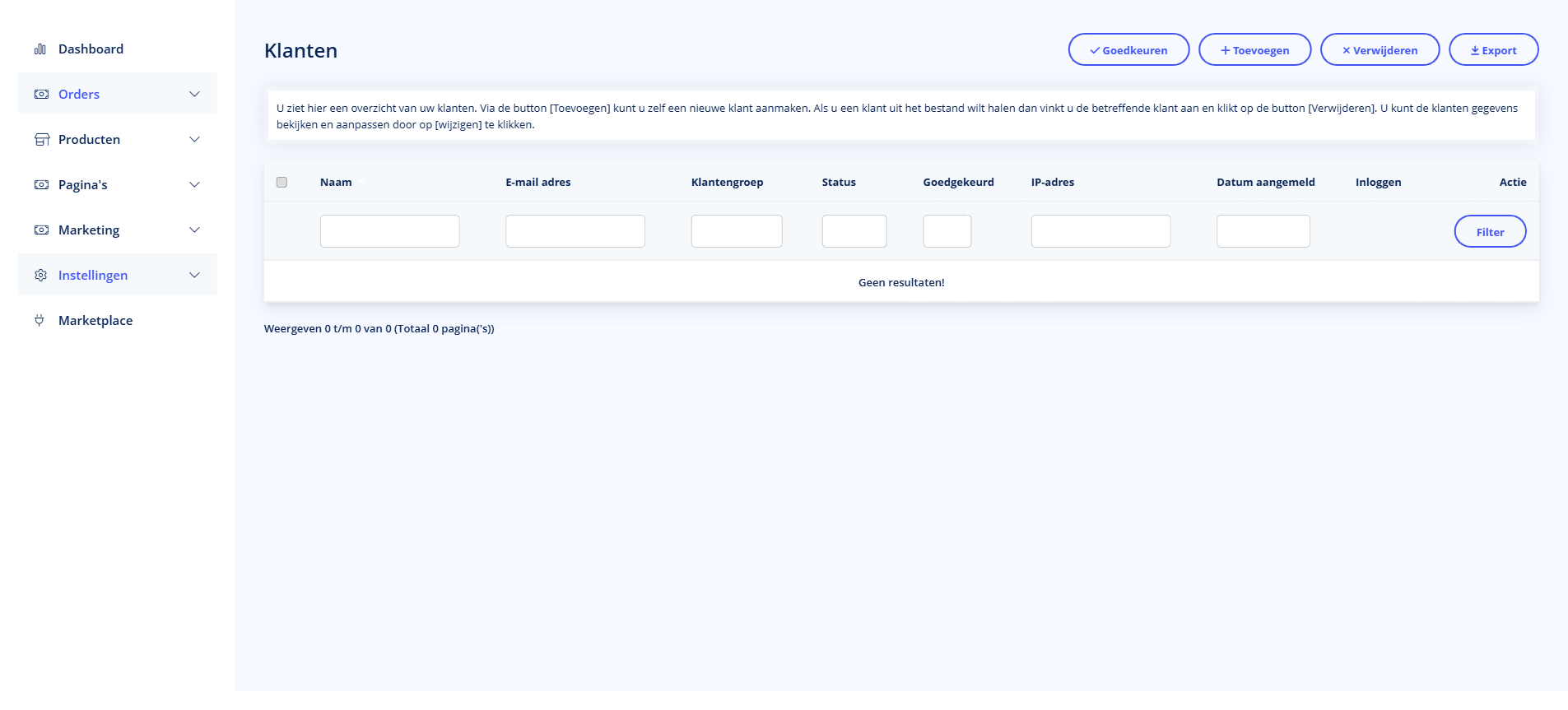Click the Producten shop icon
This screenshot has width=1568, height=710.
click(41, 140)
